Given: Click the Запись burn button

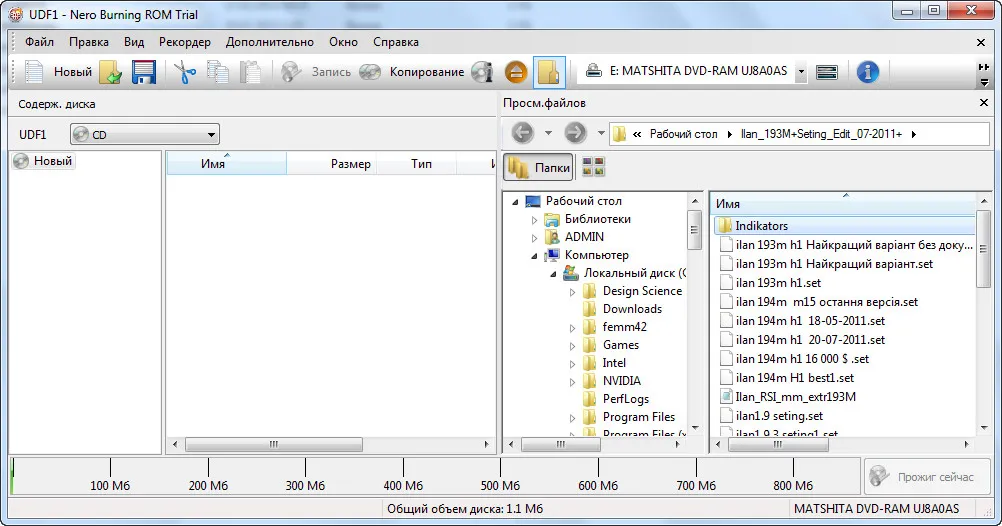Looking at the screenshot, I should tap(316, 72).
